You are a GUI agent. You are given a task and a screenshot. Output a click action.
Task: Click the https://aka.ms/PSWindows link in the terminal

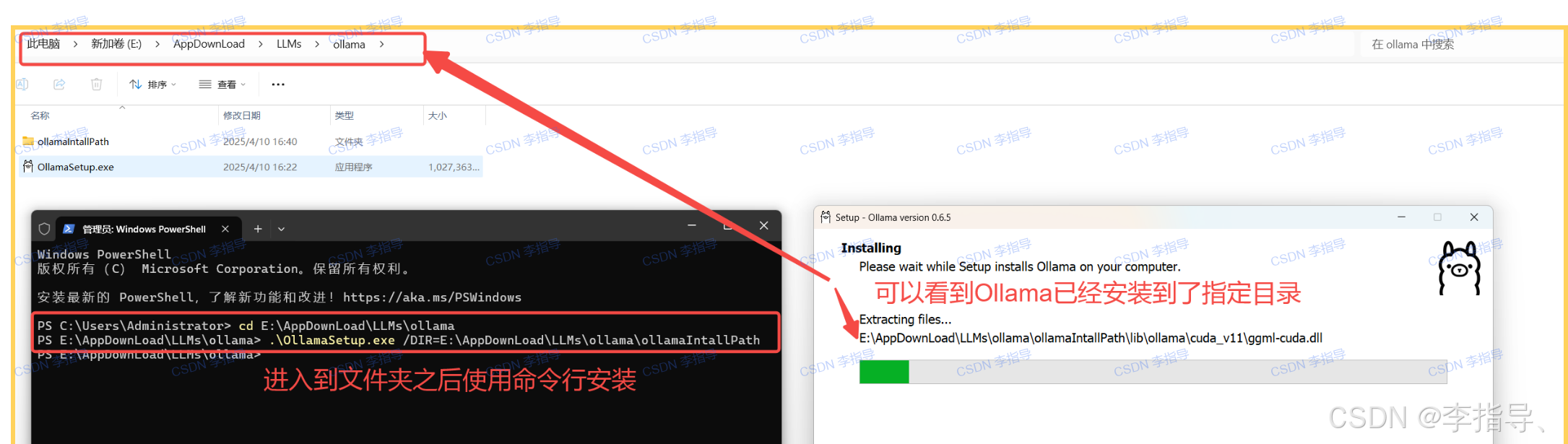coord(432,297)
